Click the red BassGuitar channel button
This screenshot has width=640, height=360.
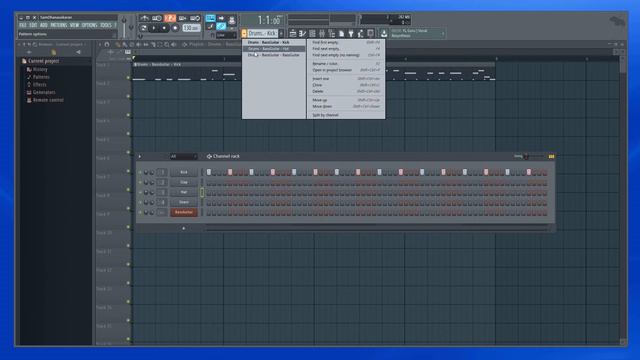pos(184,212)
